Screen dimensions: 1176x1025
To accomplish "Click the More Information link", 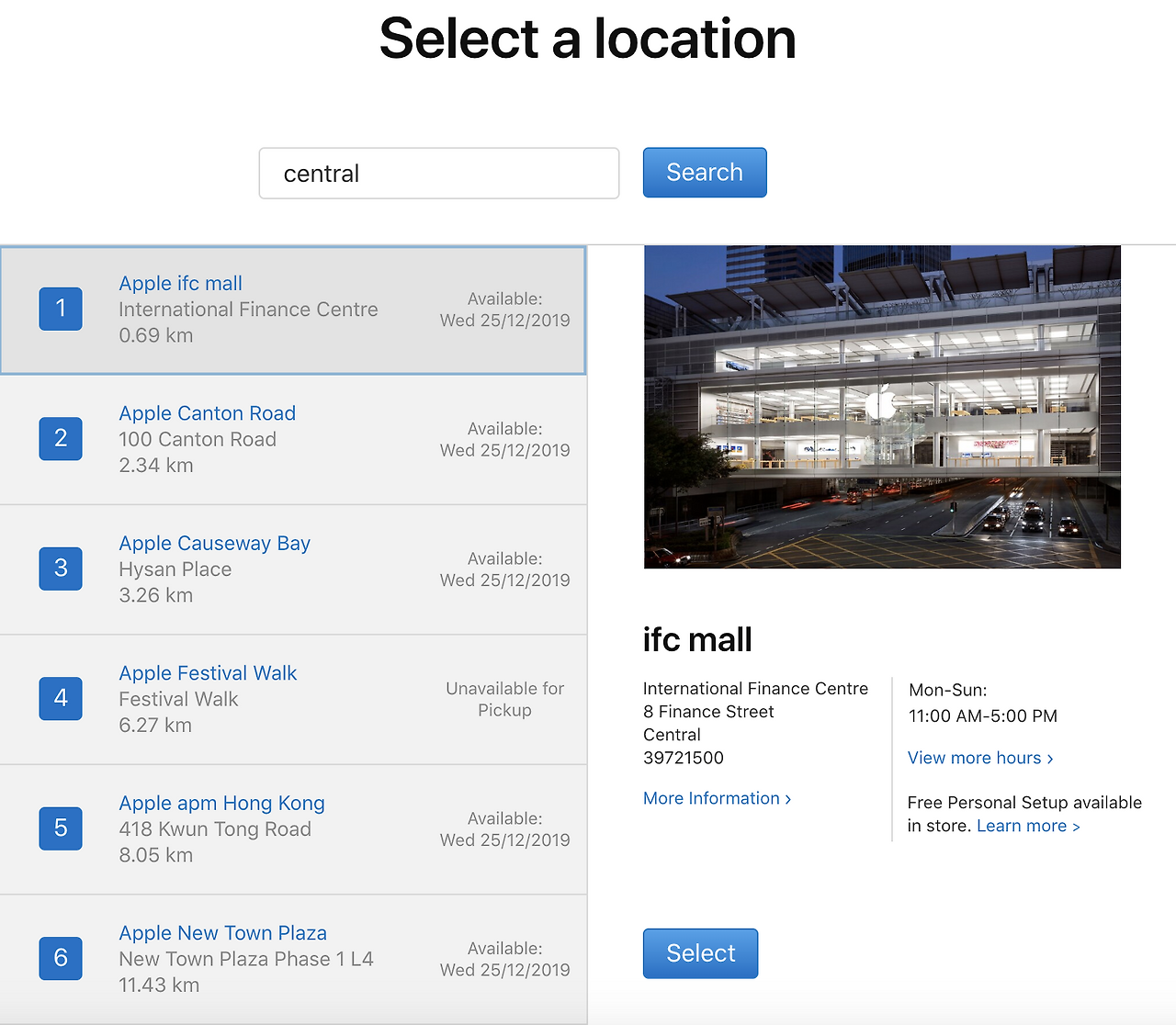I will [718, 799].
